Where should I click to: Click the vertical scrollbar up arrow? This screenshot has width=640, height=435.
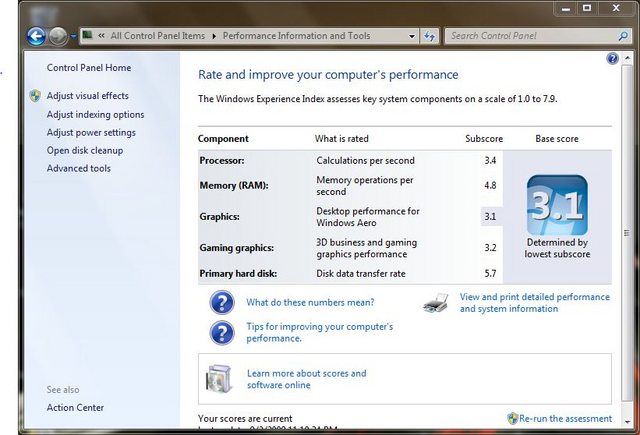pos(627,58)
